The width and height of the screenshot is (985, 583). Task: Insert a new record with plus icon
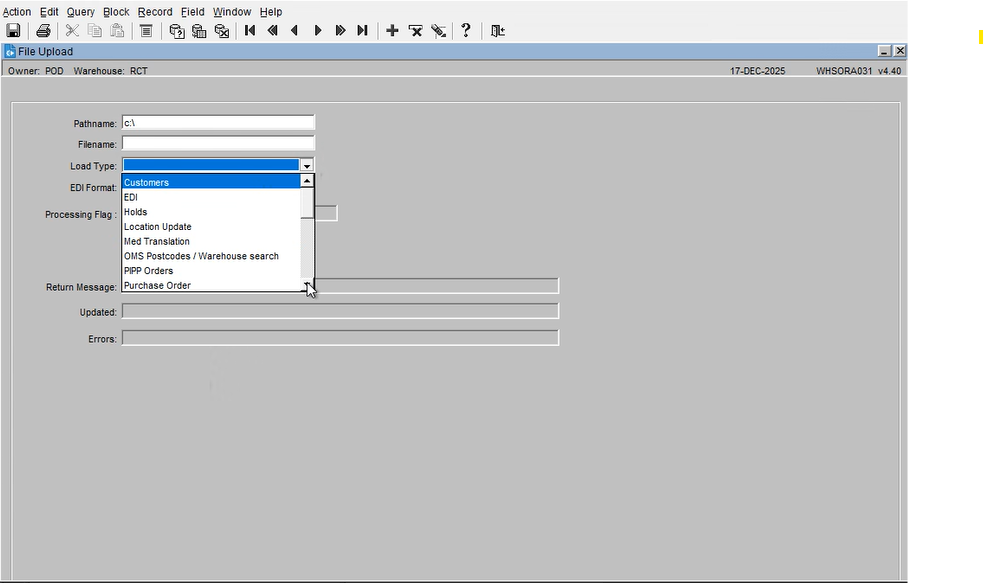click(392, 31)
